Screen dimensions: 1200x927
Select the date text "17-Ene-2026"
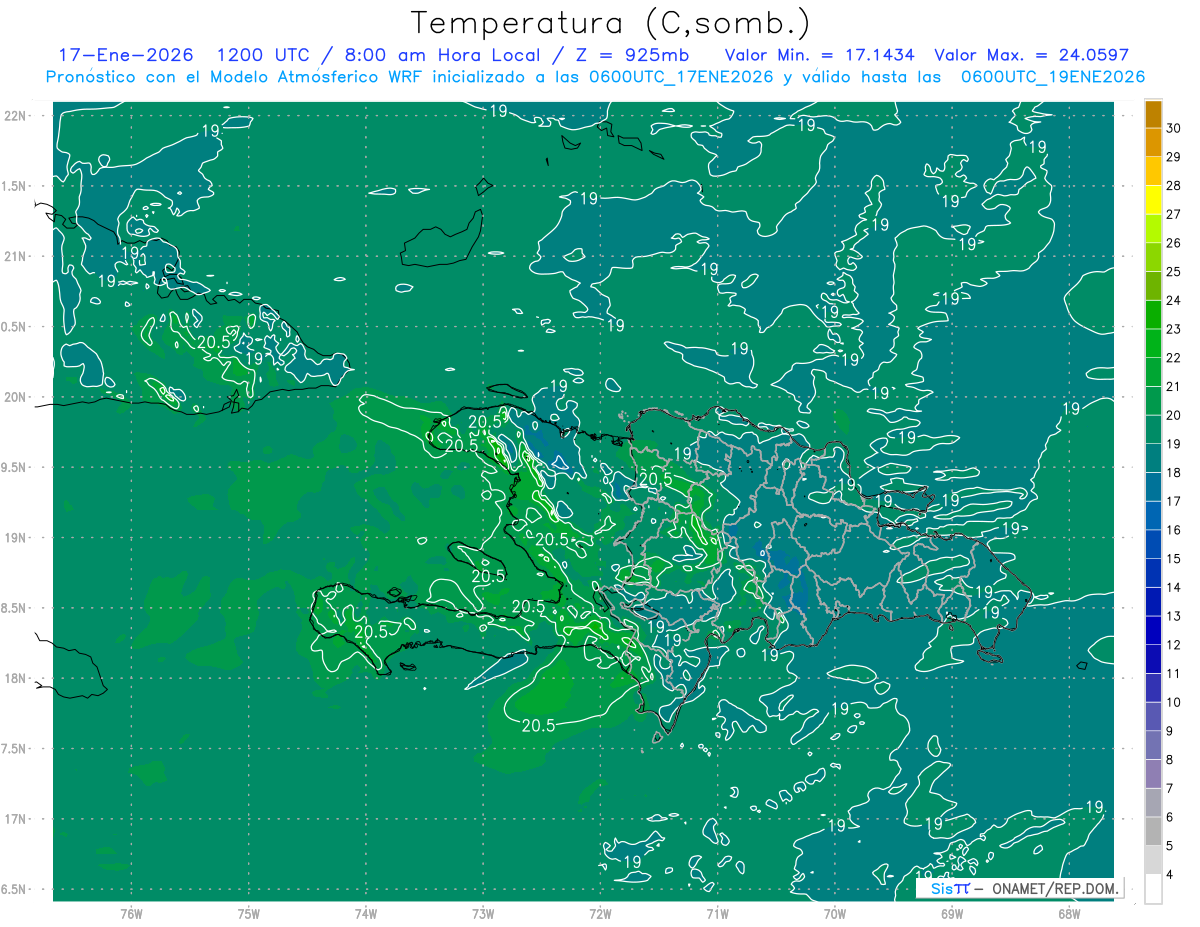pyautogui.click(x=126, y=56)
